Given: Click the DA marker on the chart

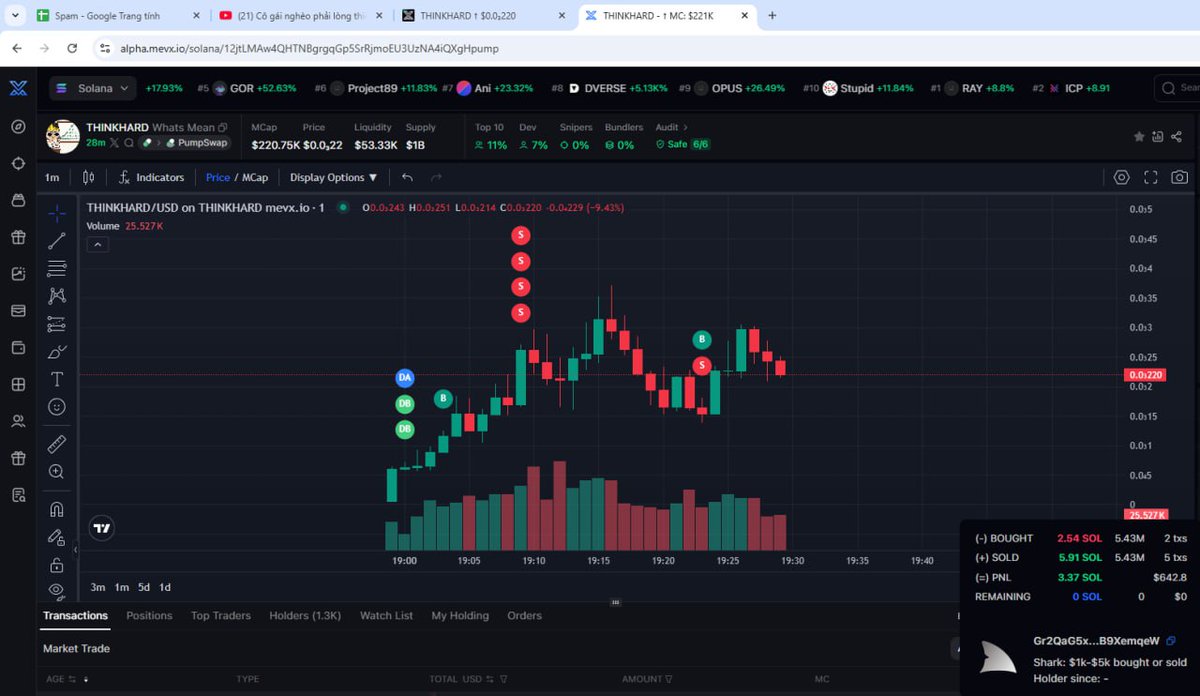Looking at the screenshot, I should click(x=404, y=378).
